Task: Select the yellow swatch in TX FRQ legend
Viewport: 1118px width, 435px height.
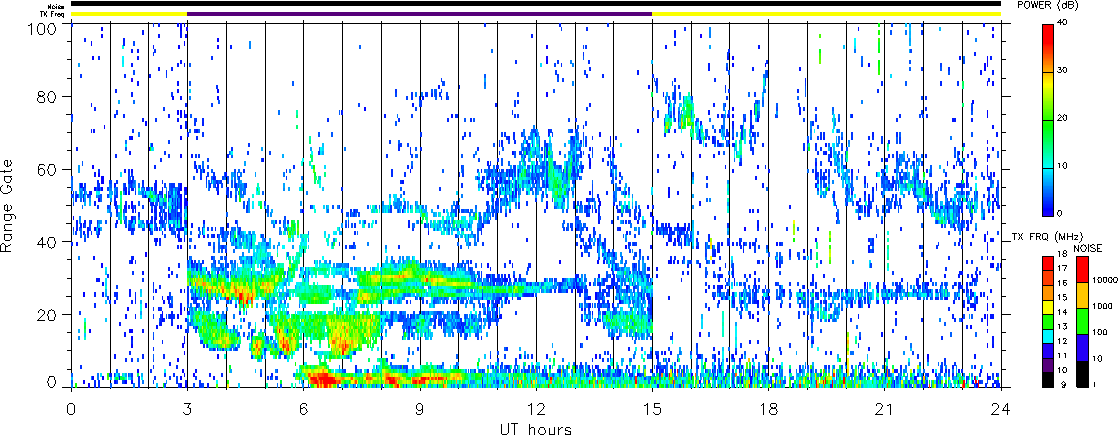Action: pos(1048,307)
